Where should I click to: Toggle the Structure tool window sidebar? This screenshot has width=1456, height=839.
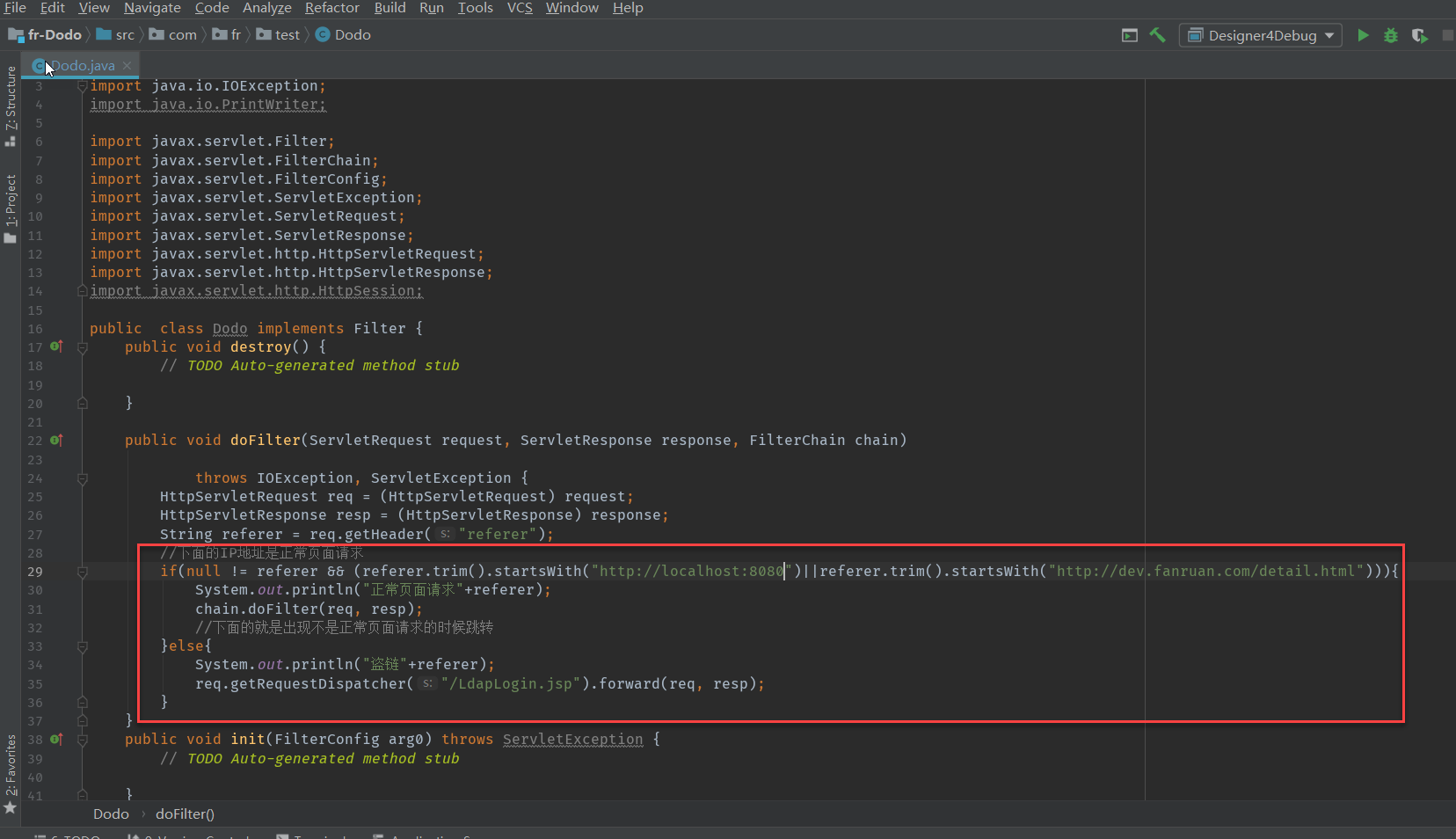tap(11, 106)
